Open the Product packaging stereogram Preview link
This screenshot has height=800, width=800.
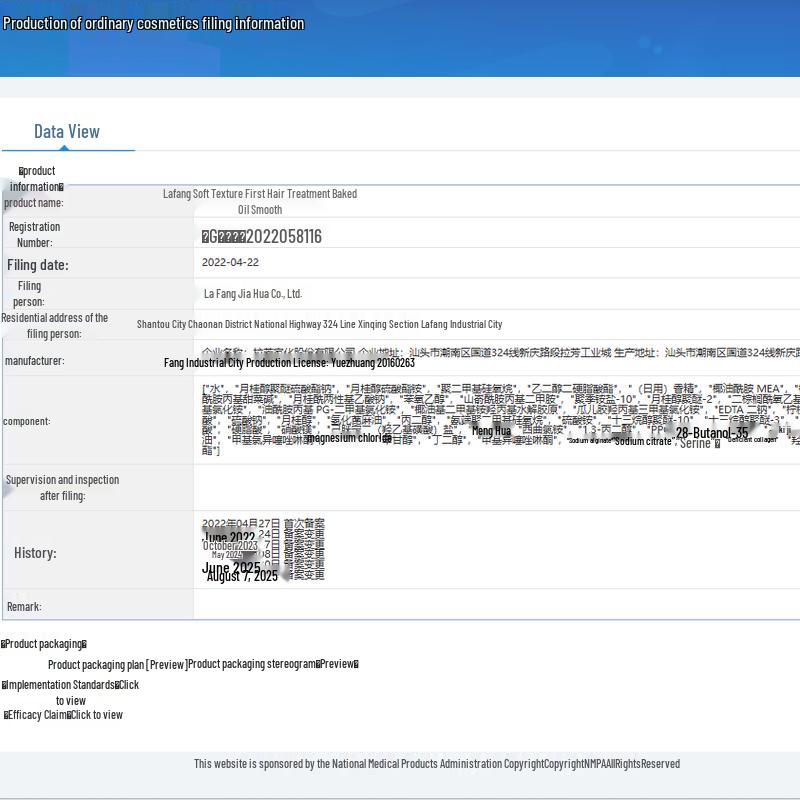(338, 664)
